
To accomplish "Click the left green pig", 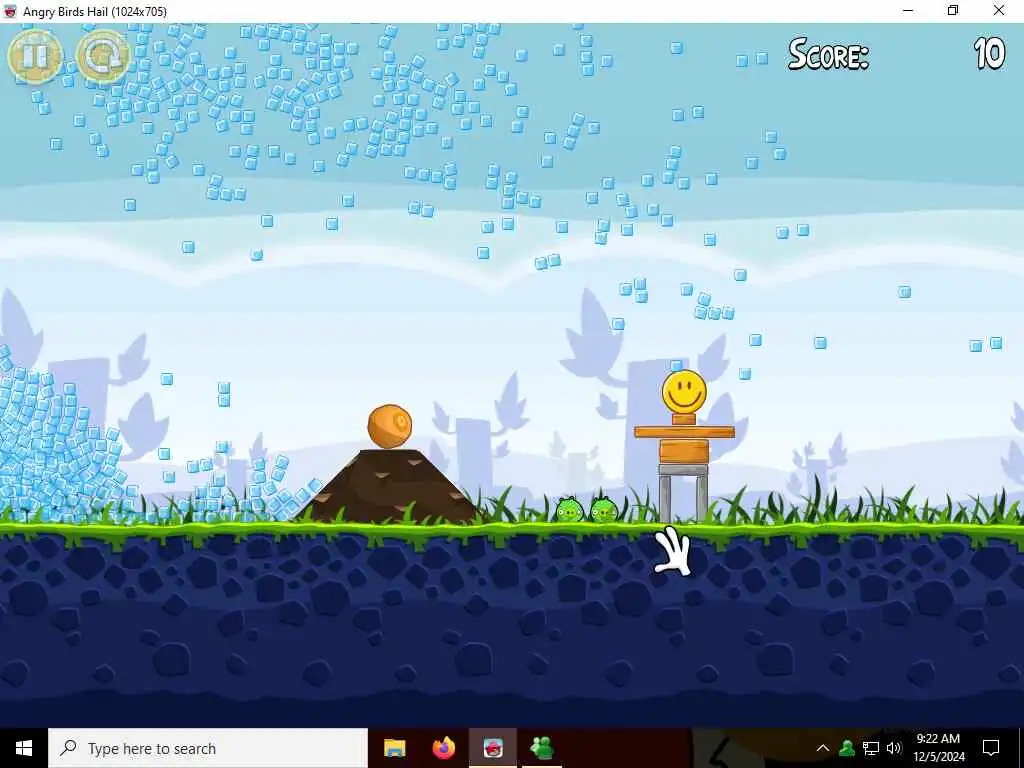I will click(x=569, y=509).
